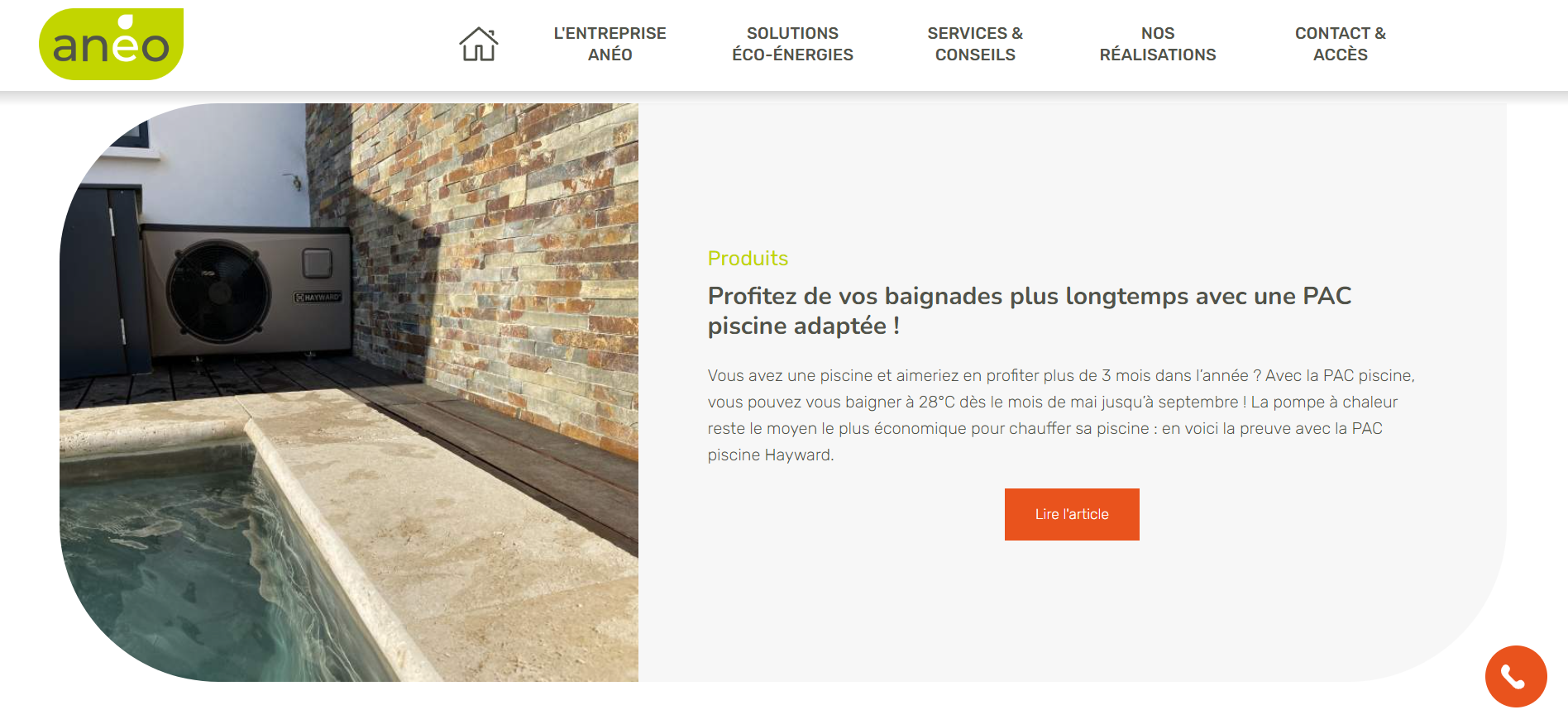
Task: Go to homepage via house icon
Action: click(x=479, y=44)
